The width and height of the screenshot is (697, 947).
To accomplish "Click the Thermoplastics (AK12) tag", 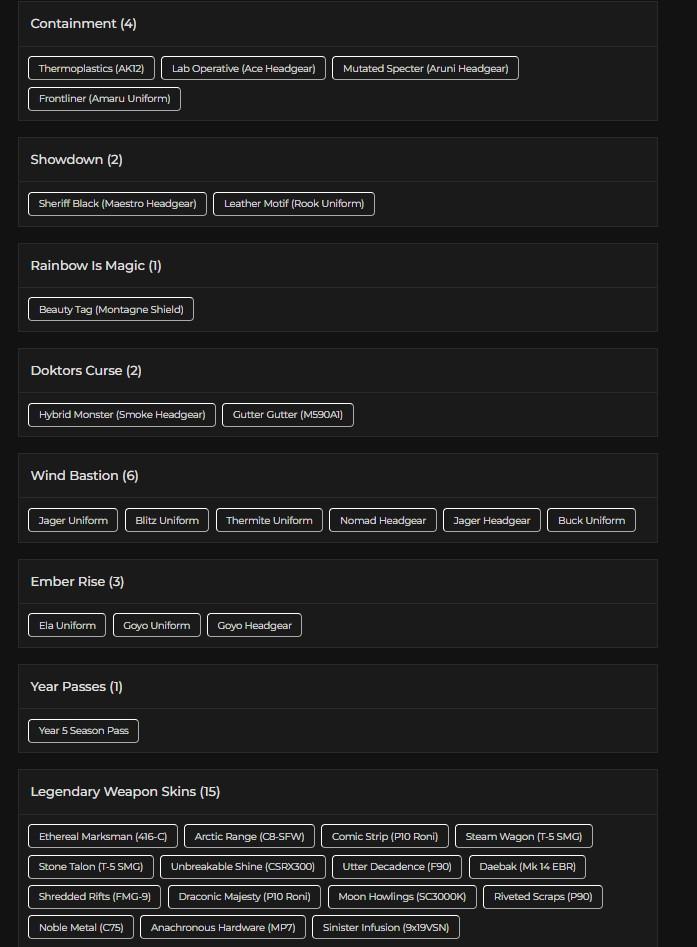I will pyautogui.click(x=91, y=69).
